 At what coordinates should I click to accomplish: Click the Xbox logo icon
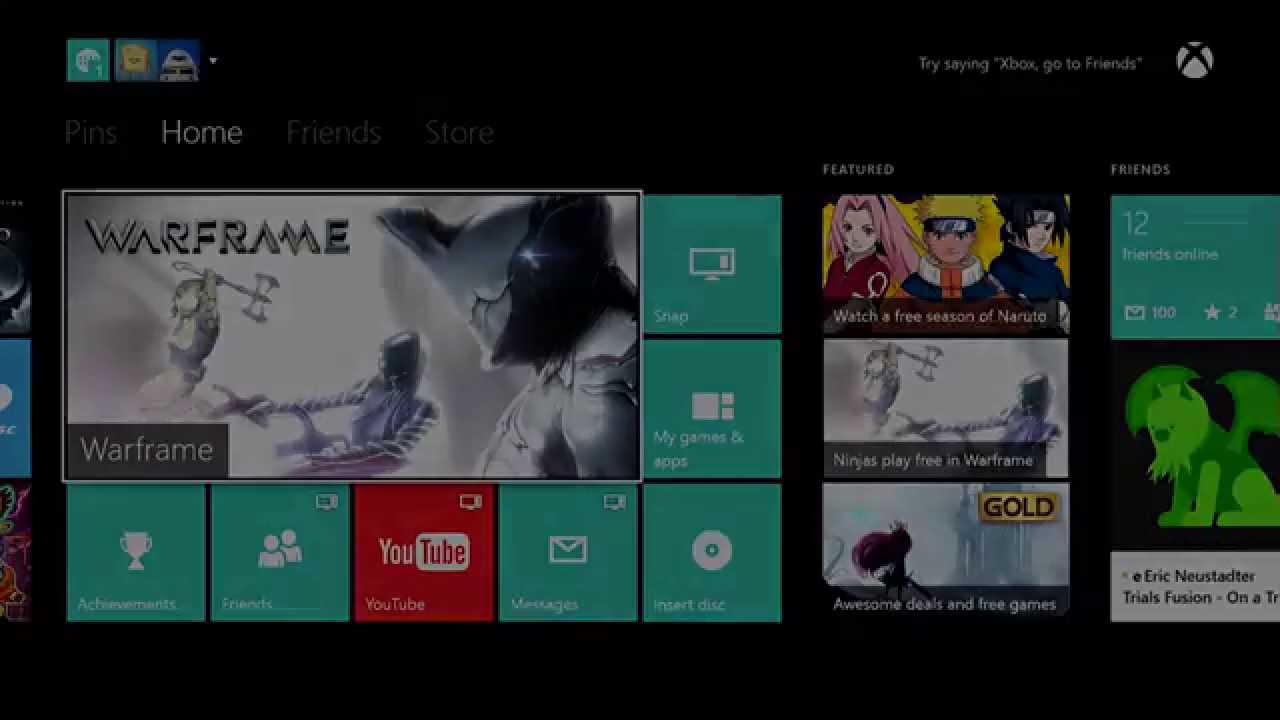pyautogui.click(x=1194, y=62)
